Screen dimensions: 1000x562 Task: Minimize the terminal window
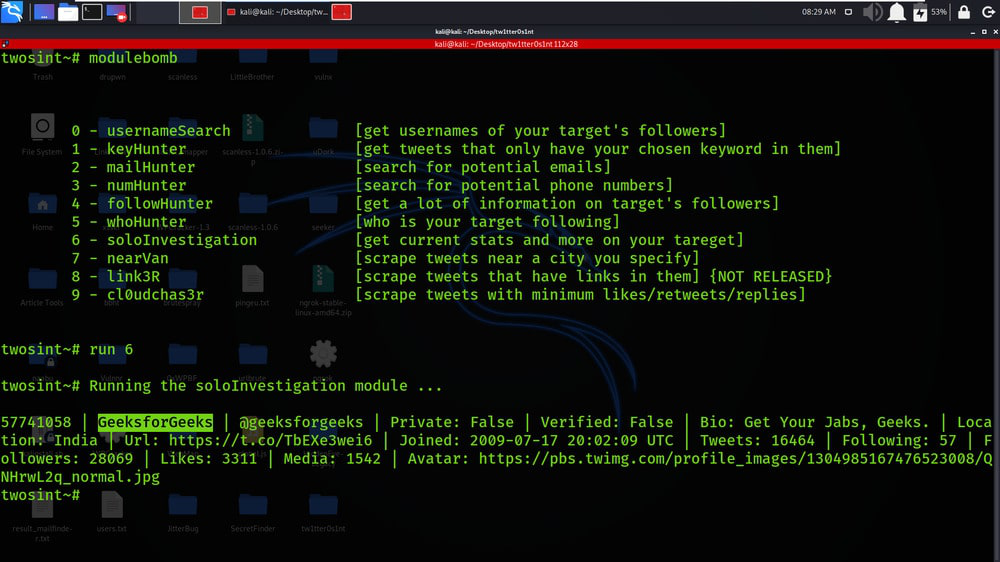(973, 32)
